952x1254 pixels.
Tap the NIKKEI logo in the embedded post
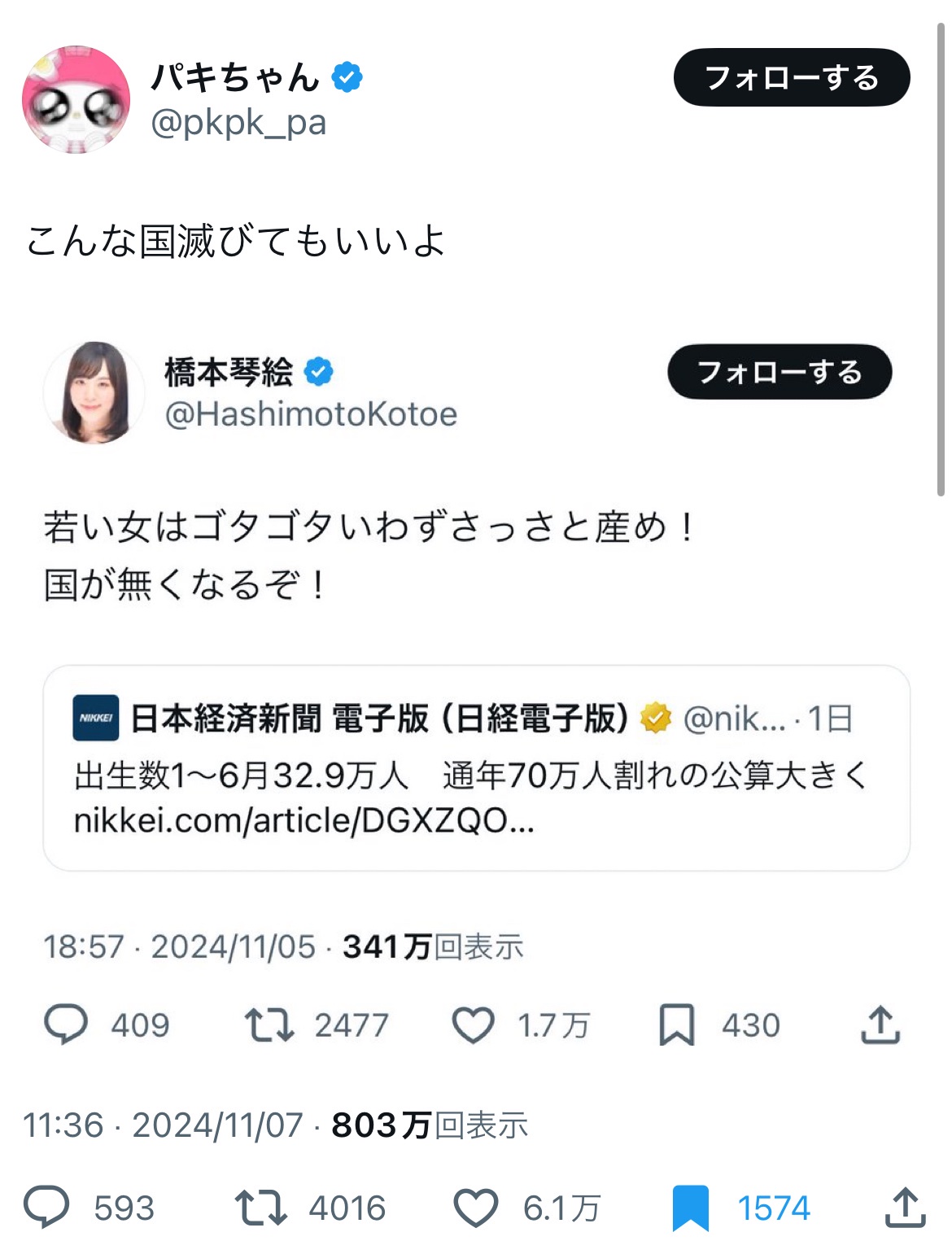click(96, 718)
